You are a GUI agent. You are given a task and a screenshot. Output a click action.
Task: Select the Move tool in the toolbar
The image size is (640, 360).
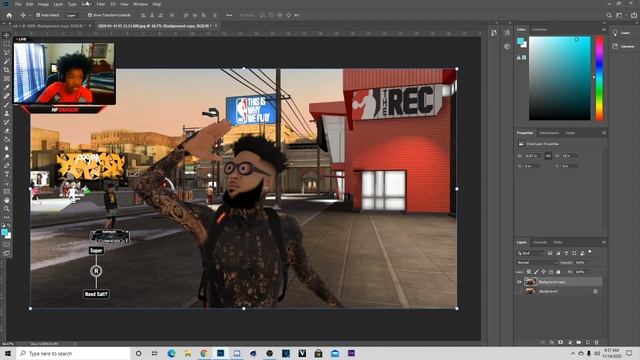point(7,36)
